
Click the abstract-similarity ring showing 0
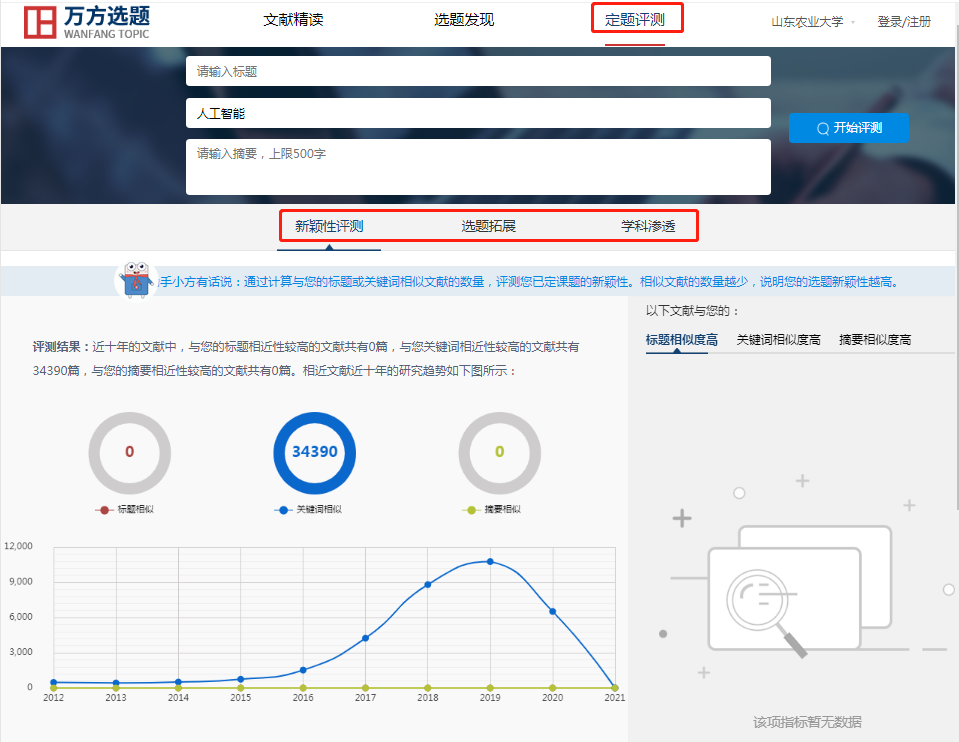point(499,452)
